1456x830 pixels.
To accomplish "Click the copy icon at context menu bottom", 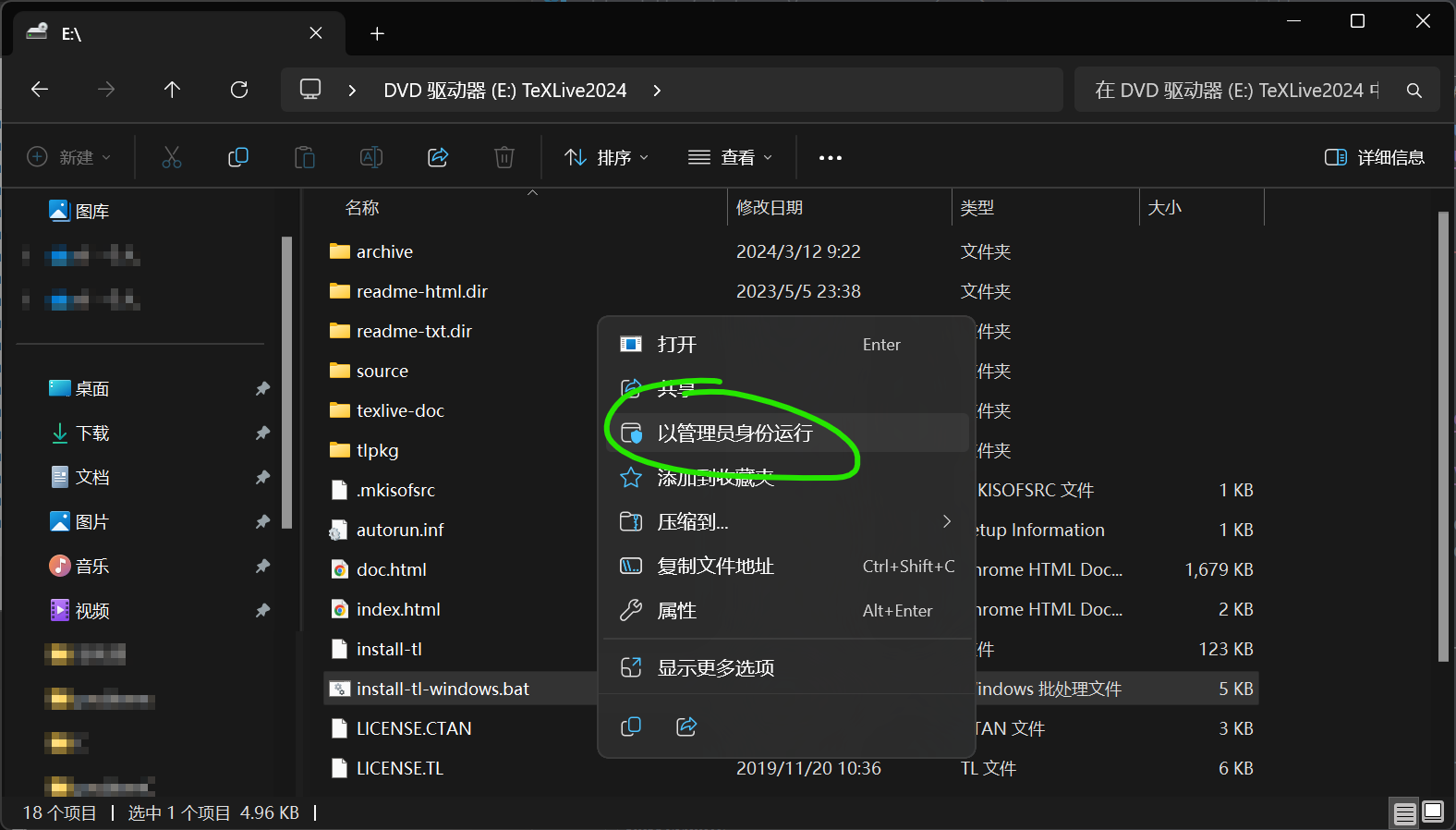I will click(631, 726).
